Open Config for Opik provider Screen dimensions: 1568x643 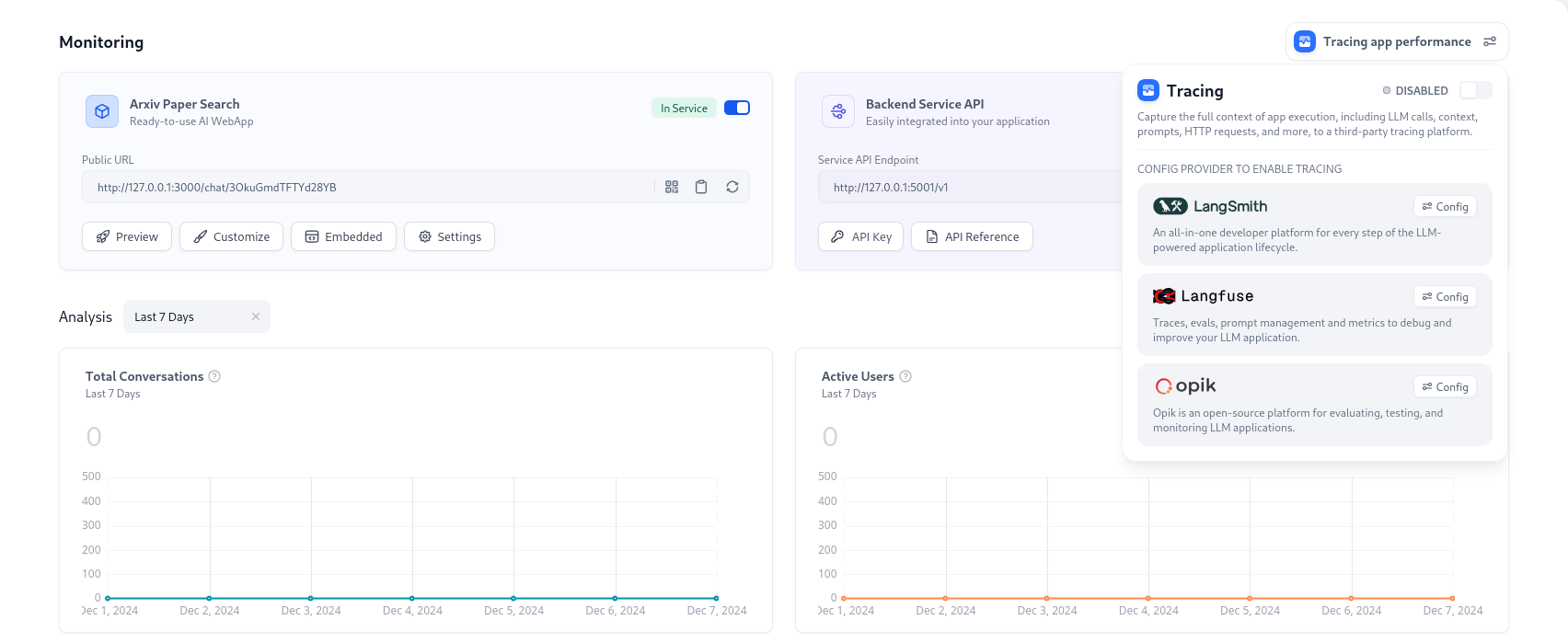tap(1445, 387)
